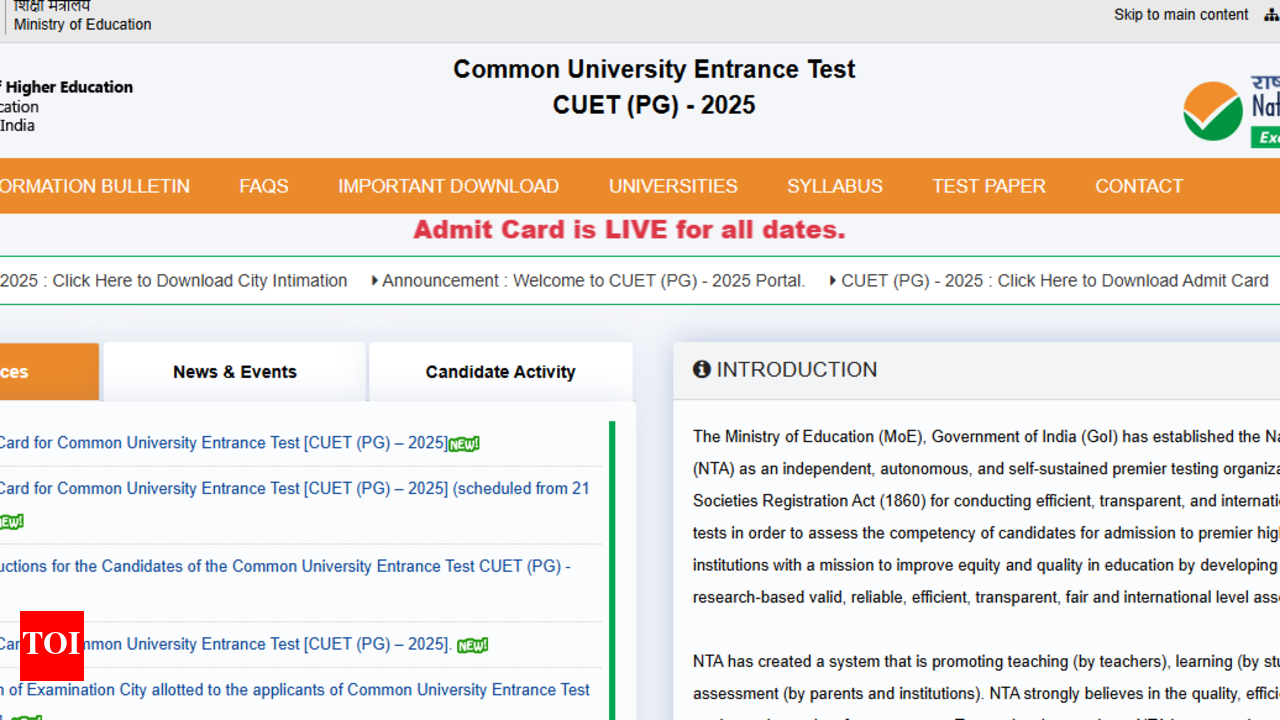Screen dimensions: 1280x720
Task: Click the Download Admit Card ticker link
Action: coord(1054,281)
